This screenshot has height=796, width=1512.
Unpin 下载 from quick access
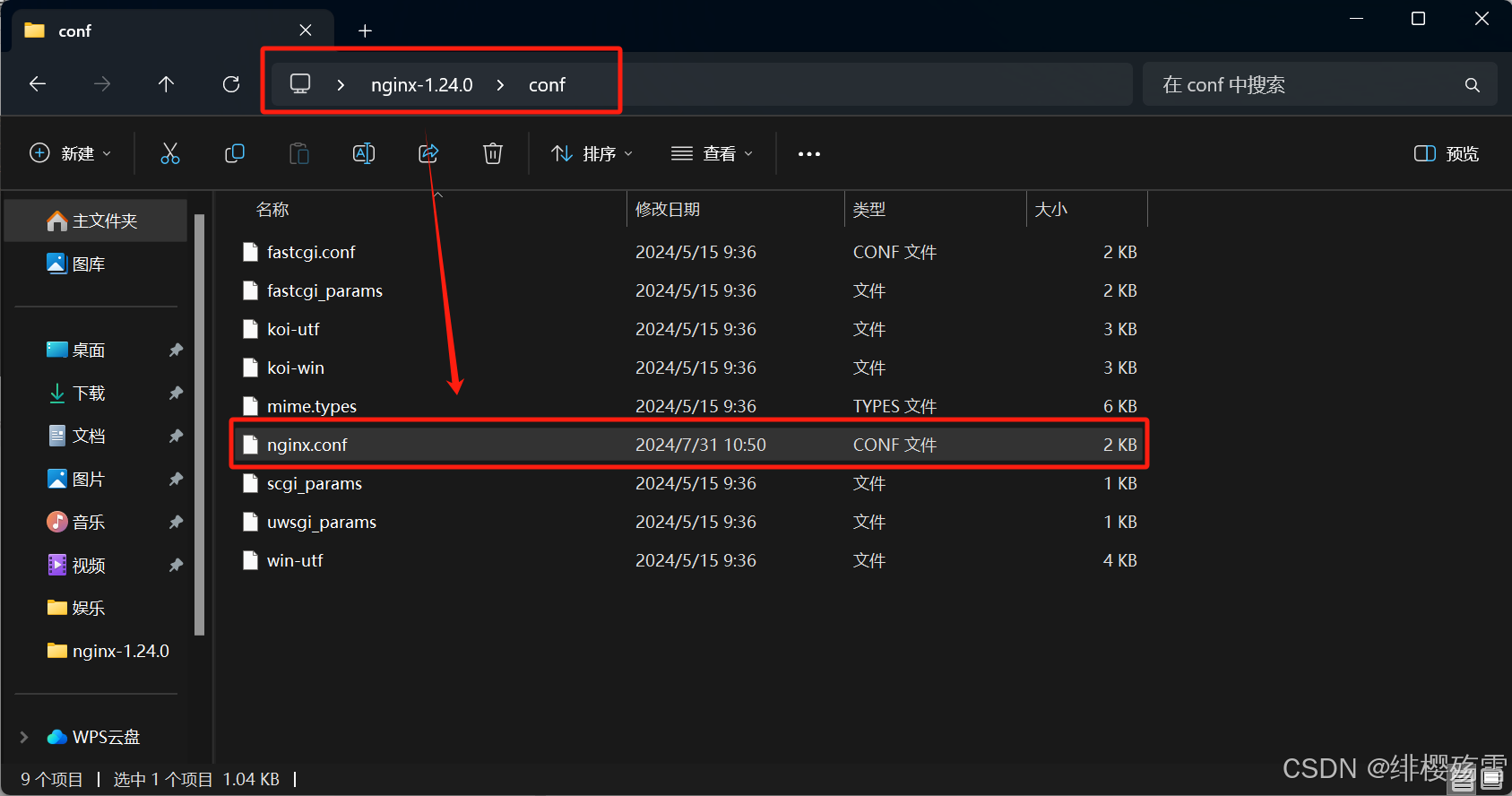point(176,394)
